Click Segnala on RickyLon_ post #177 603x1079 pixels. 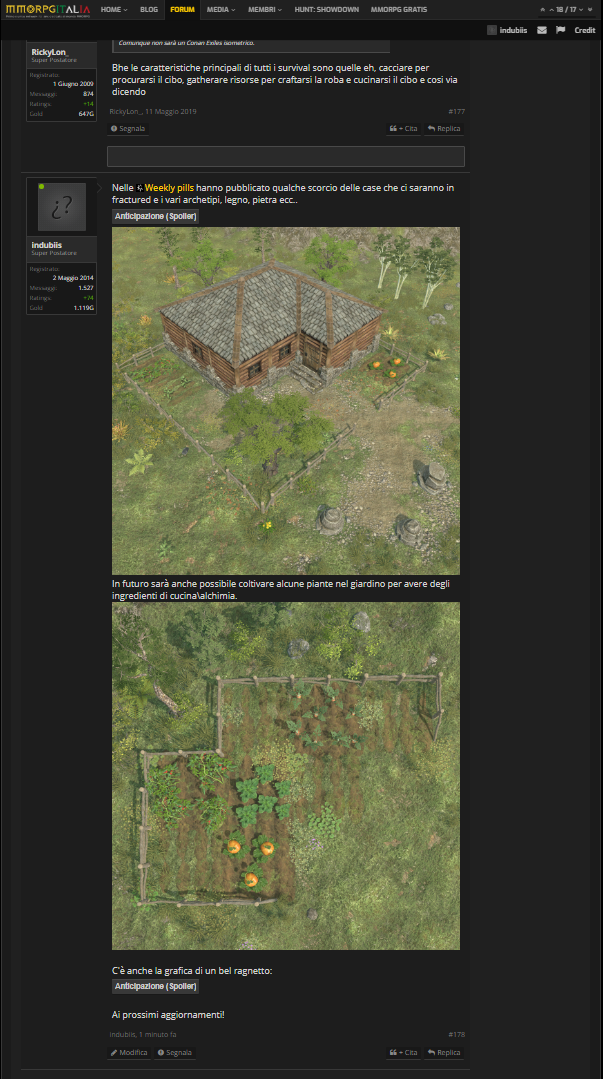tap(127, 129)
